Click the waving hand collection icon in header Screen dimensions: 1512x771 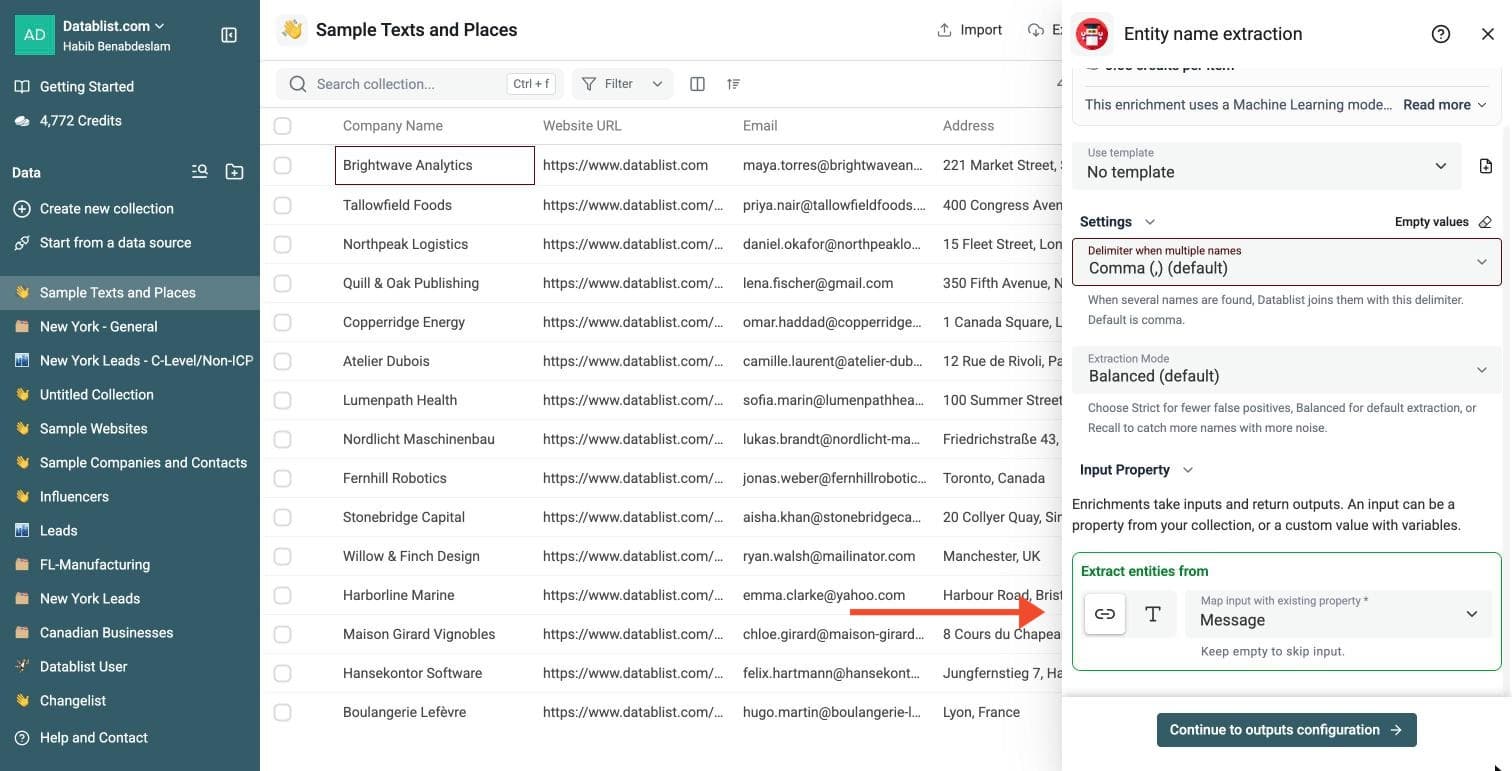tap(292, 30)
